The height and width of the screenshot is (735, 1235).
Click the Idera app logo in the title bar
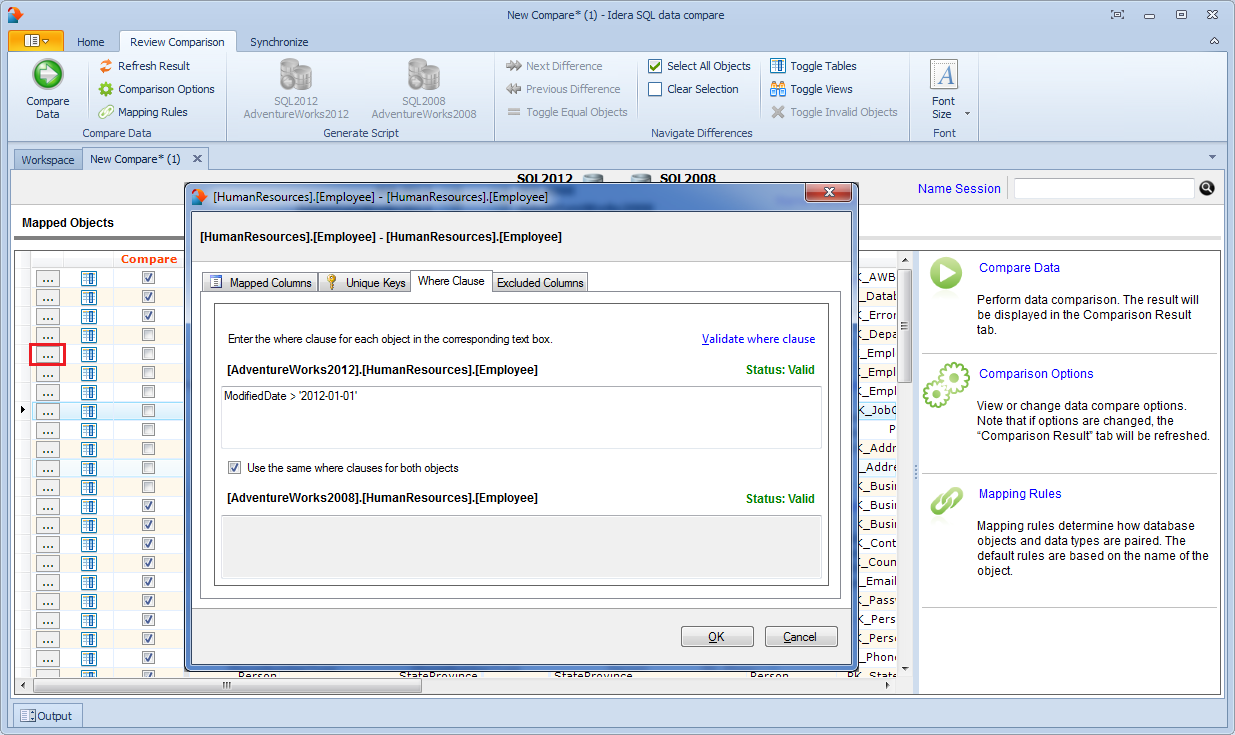pyautogui.click(x=14, y=14)
